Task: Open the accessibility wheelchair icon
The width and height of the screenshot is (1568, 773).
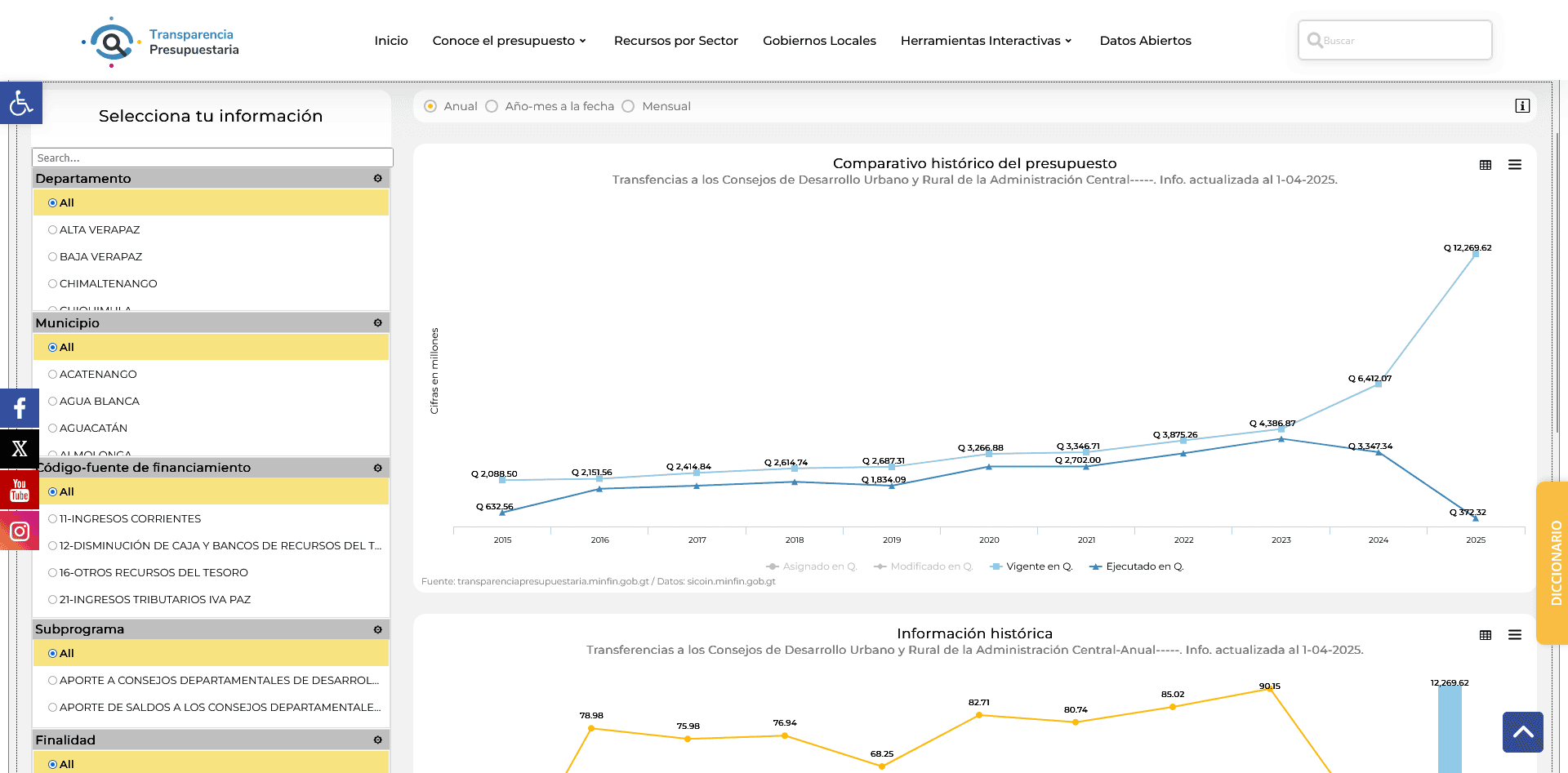Action: (20, 103)
